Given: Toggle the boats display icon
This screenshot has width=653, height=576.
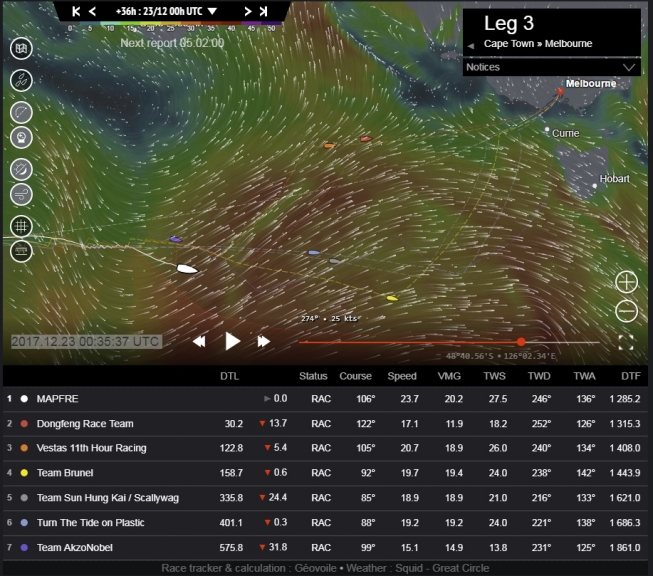Looking at the screenshot, I should 21,80.
